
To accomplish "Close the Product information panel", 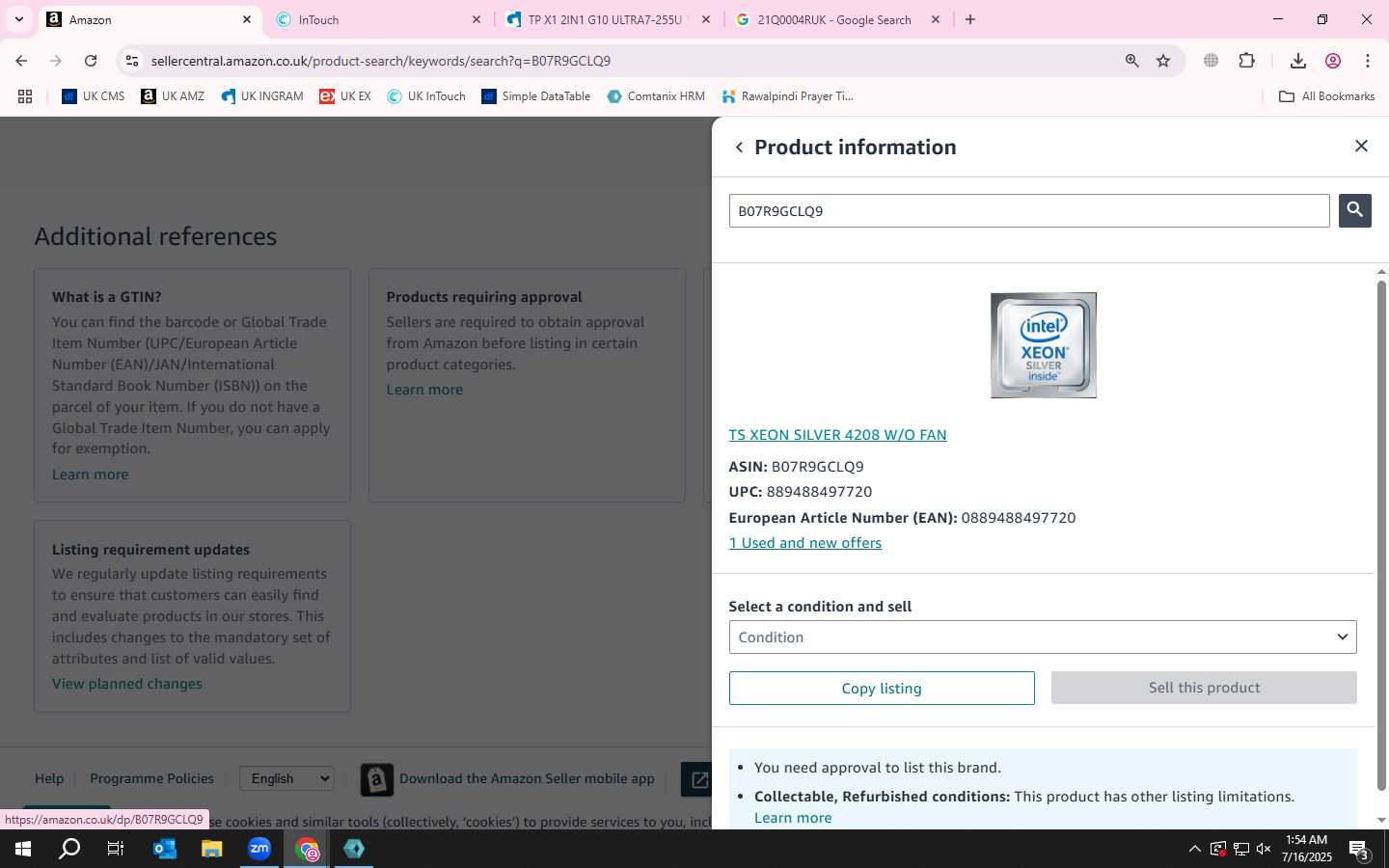I will click(1361, 146).
